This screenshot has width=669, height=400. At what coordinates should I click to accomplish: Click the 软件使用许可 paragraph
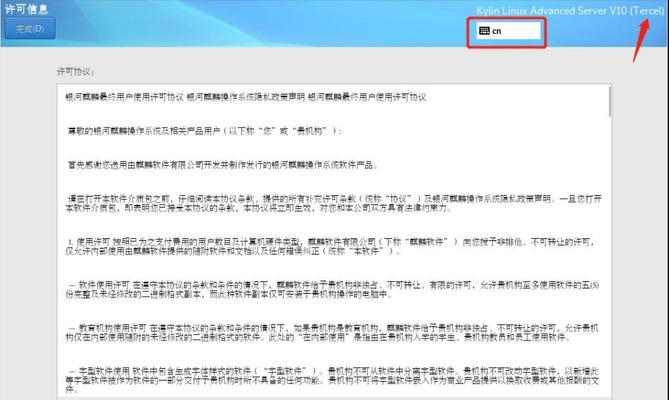coord(333,290)
